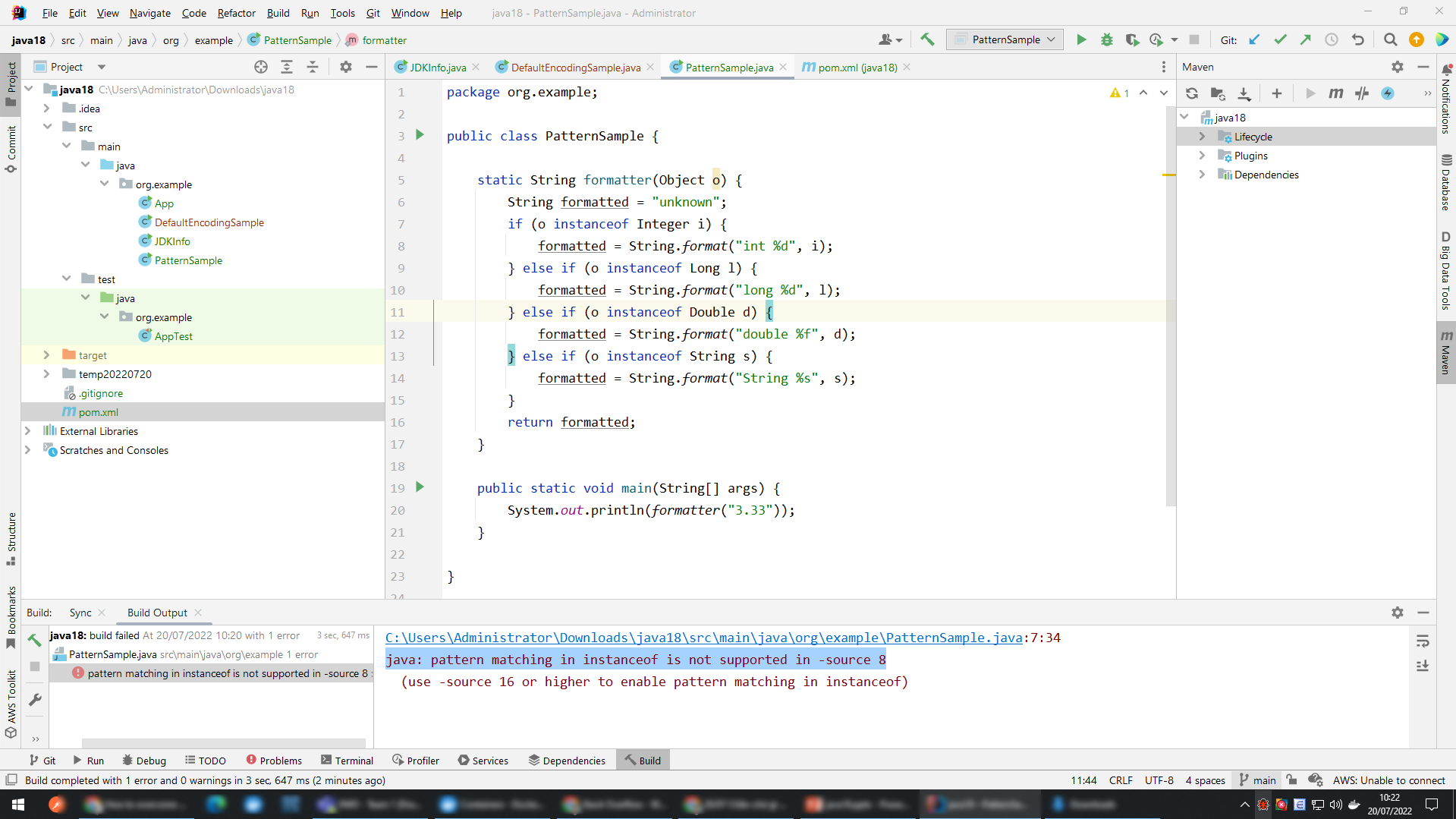Click the Select Opened File target icon

[x=261, y=67]
